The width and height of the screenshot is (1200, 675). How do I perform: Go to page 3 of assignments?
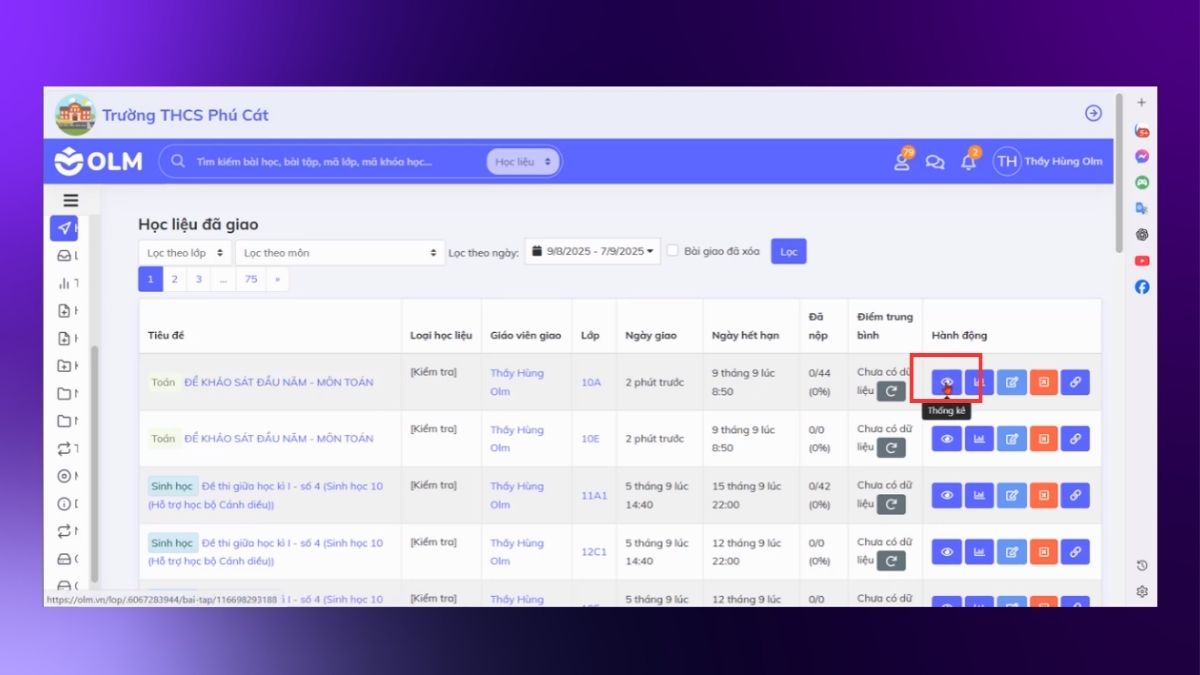tap(199, 279)
